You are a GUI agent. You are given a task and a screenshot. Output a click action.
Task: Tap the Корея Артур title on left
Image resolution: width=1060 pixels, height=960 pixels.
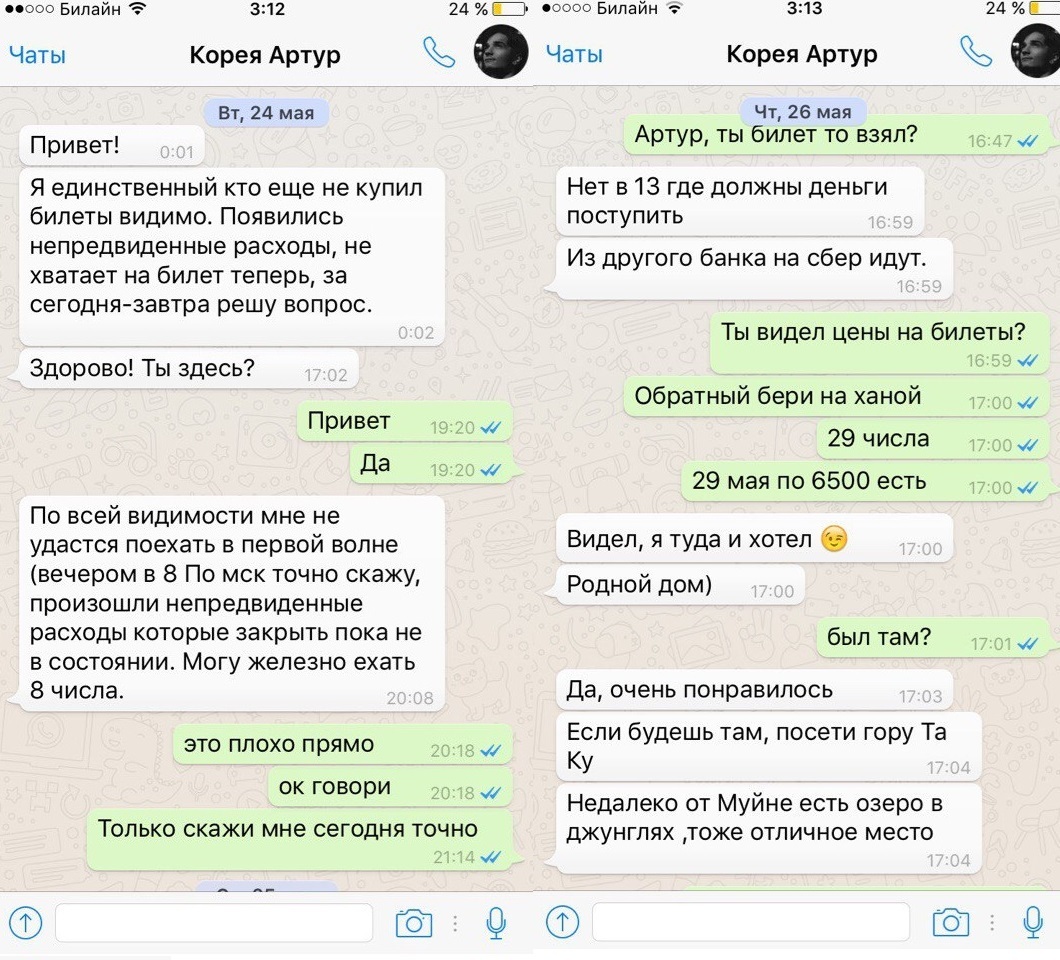[x=265, y=55]
